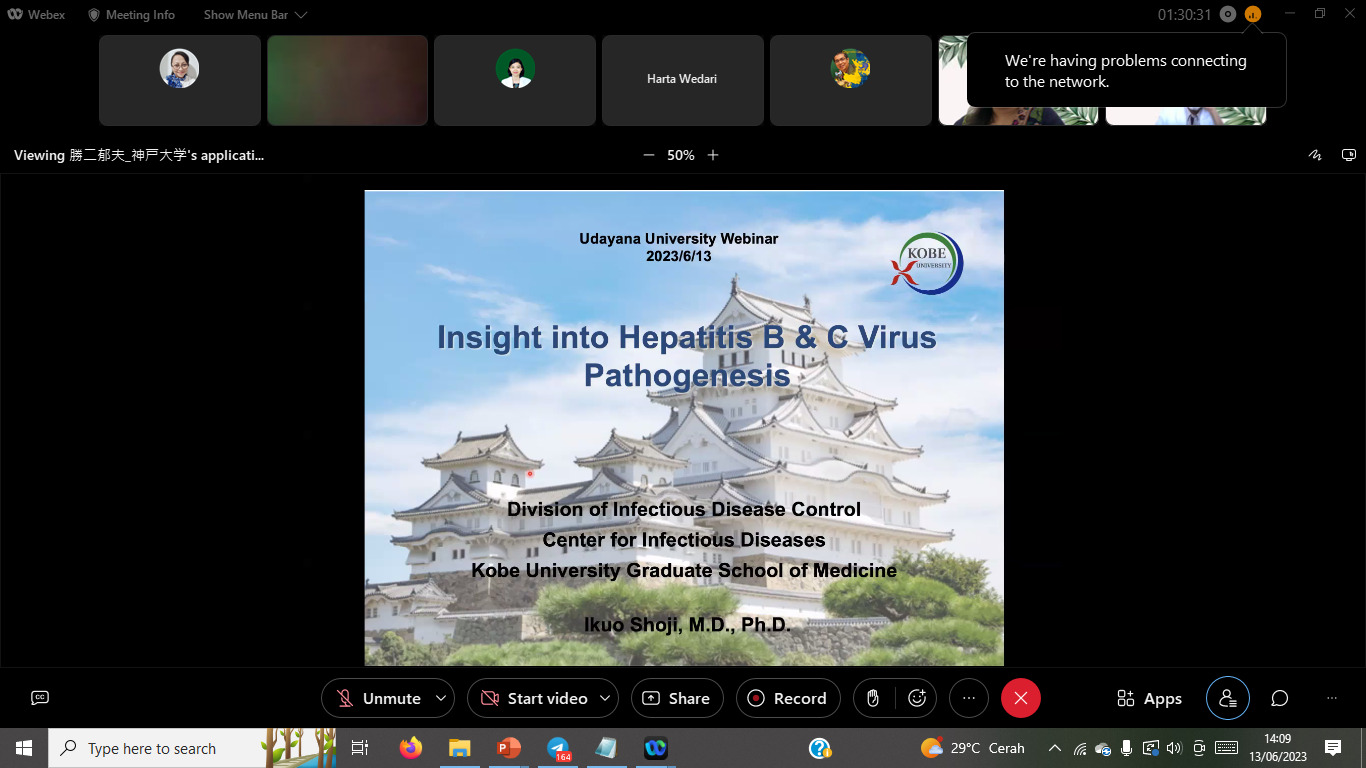The width and height of the screenshot is (1366, 768).
Task: Select Harta Wedari participant tile
Action: click(x=682, y=80)
